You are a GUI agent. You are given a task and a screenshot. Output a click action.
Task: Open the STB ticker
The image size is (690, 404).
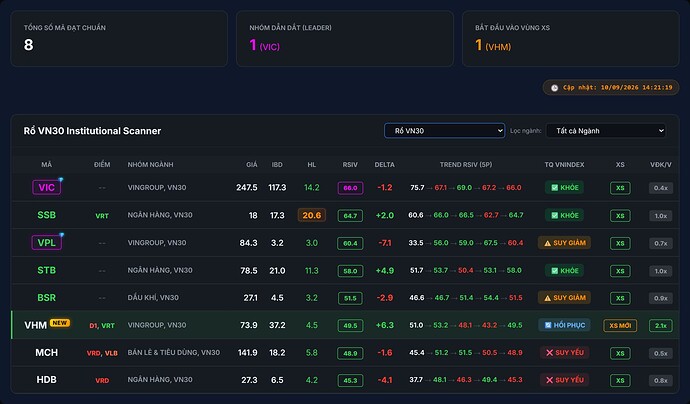47,270
